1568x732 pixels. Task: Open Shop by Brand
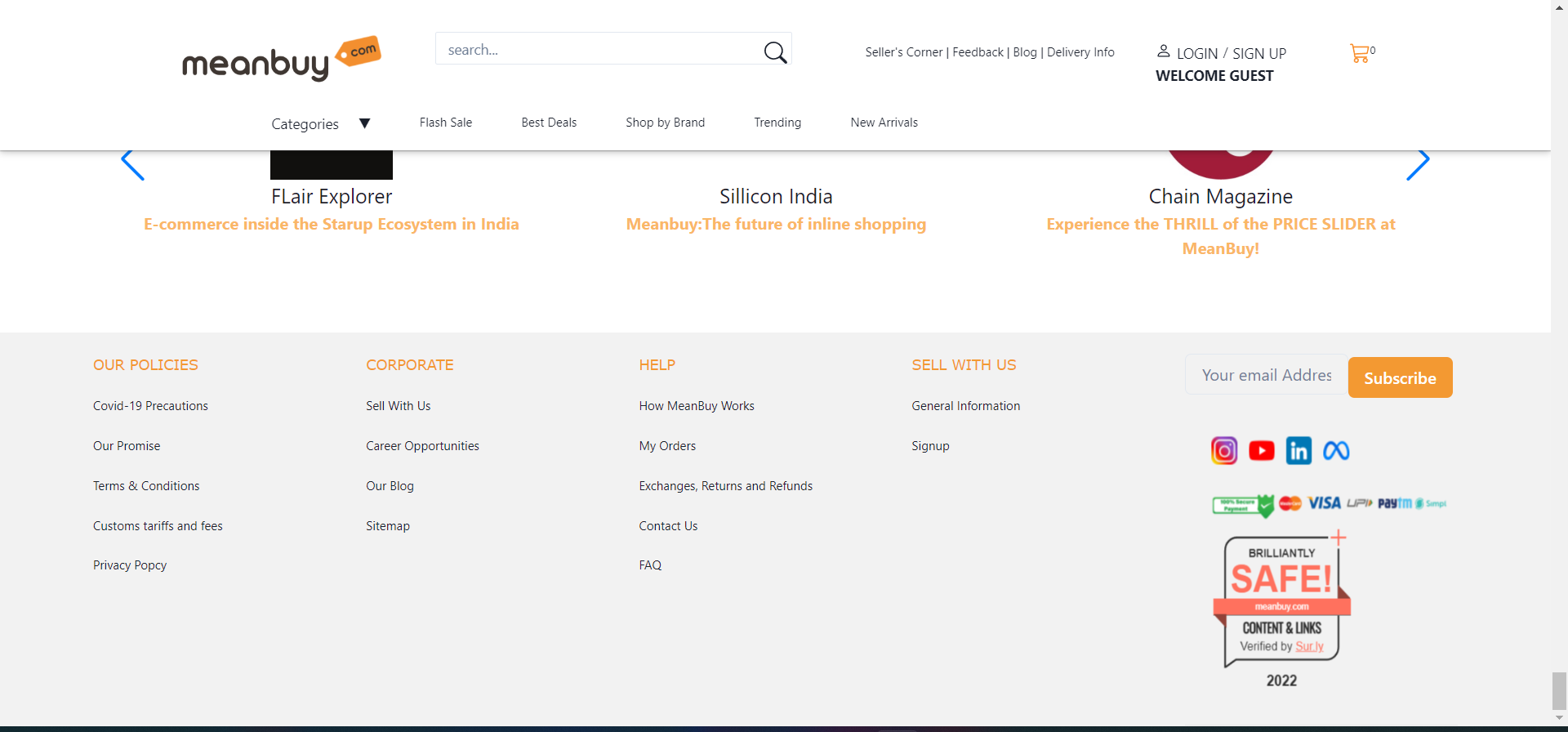(x=665, y=123)
